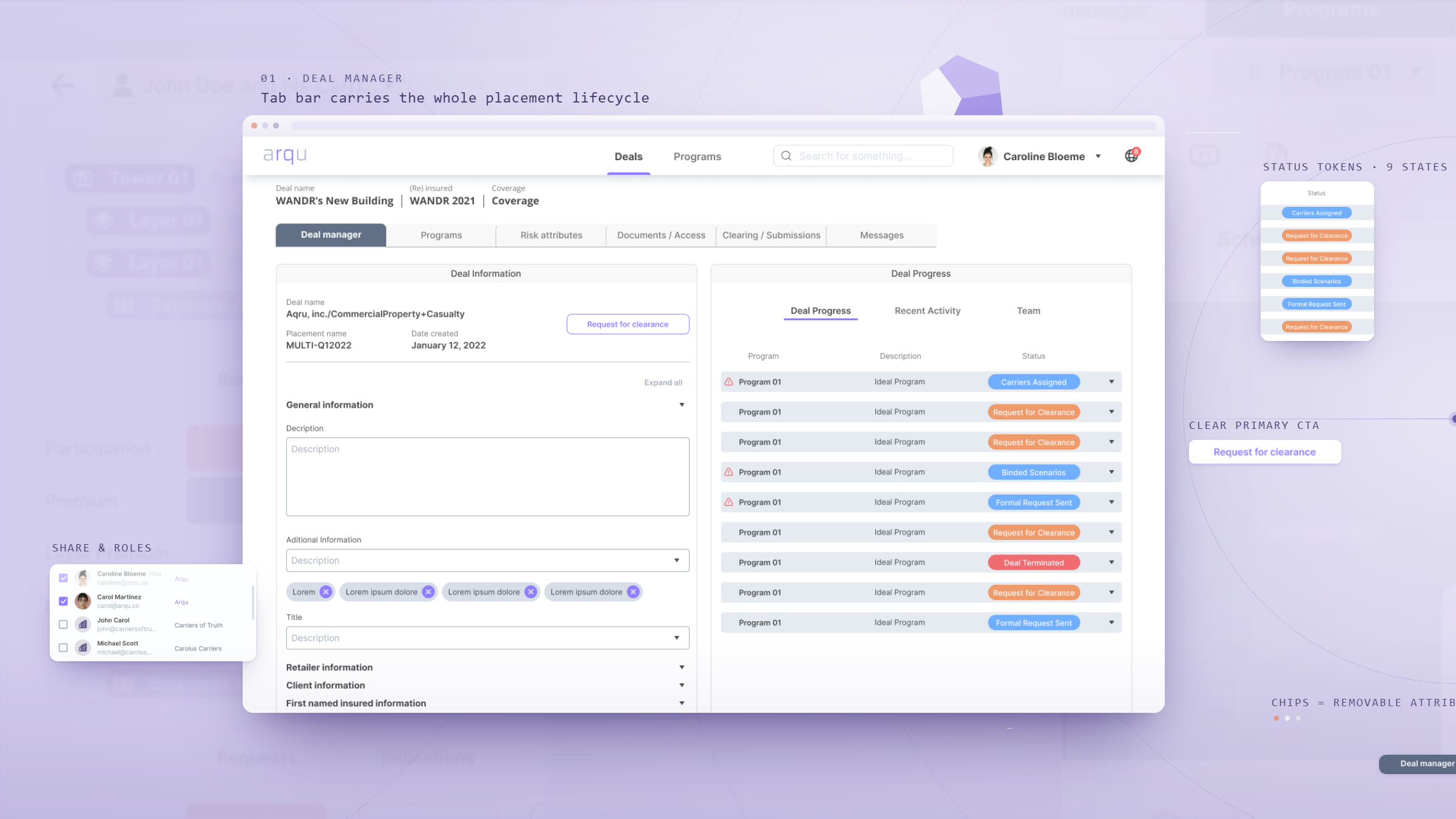Click John Carol's company icon

click(83, 624)
